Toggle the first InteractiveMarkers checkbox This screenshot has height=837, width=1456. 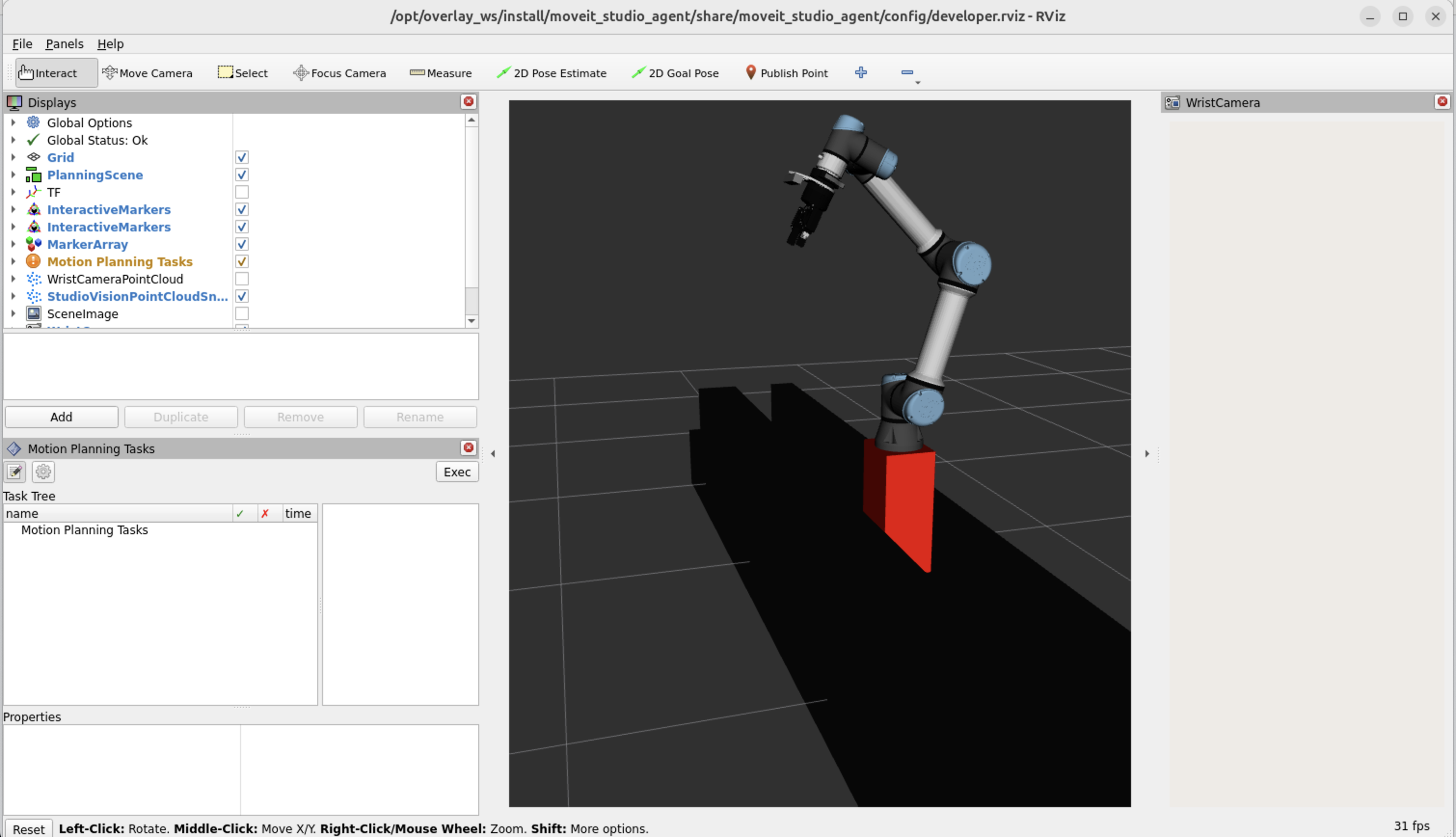(x=242, y=209)
